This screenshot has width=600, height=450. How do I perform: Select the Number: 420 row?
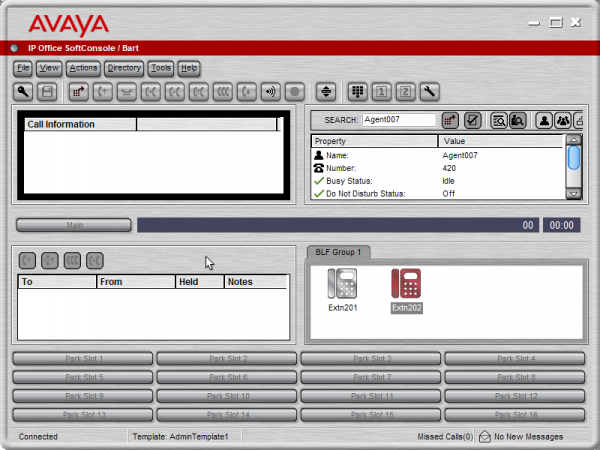pyautogui.click(x=438, y=168)
